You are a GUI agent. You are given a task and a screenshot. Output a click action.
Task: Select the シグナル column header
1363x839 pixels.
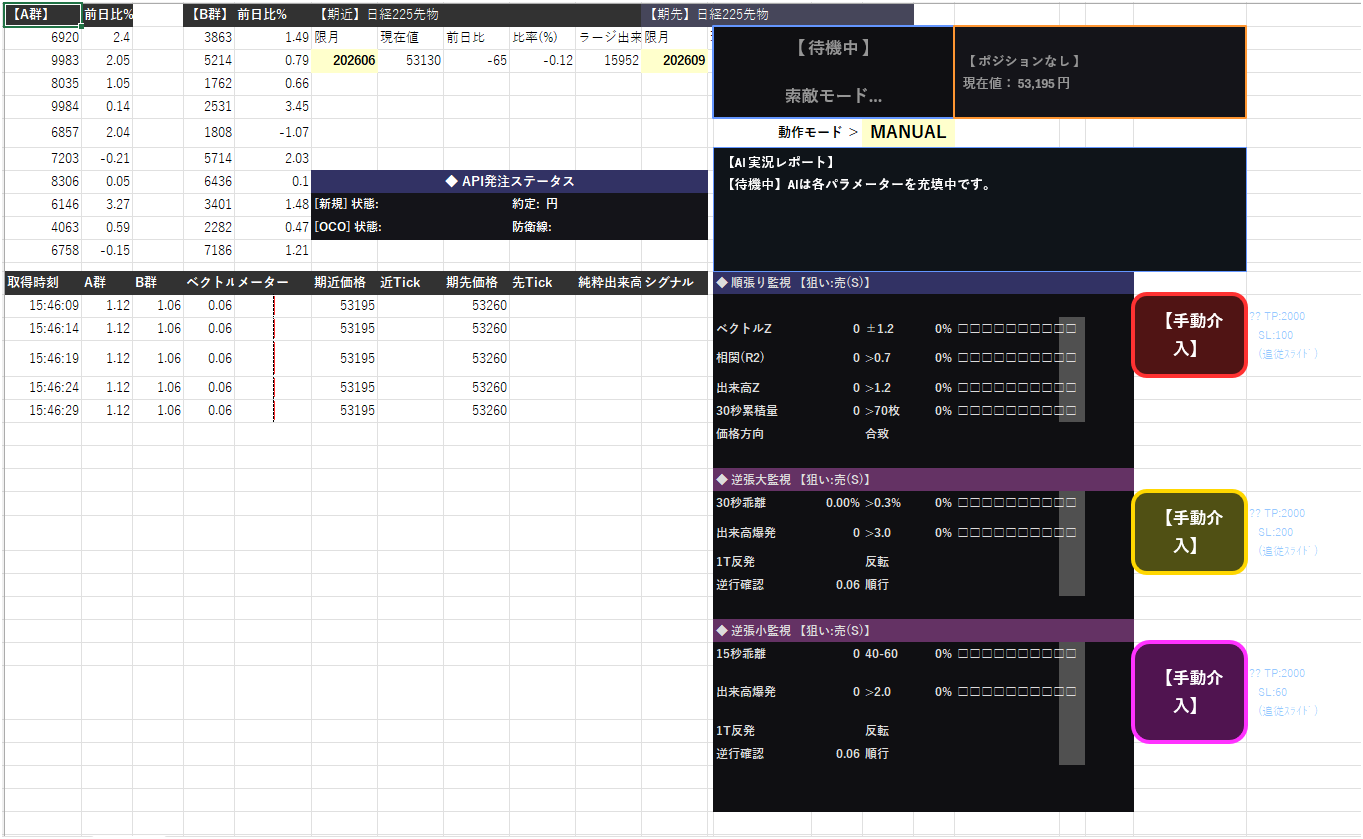[x=675, y=283]
